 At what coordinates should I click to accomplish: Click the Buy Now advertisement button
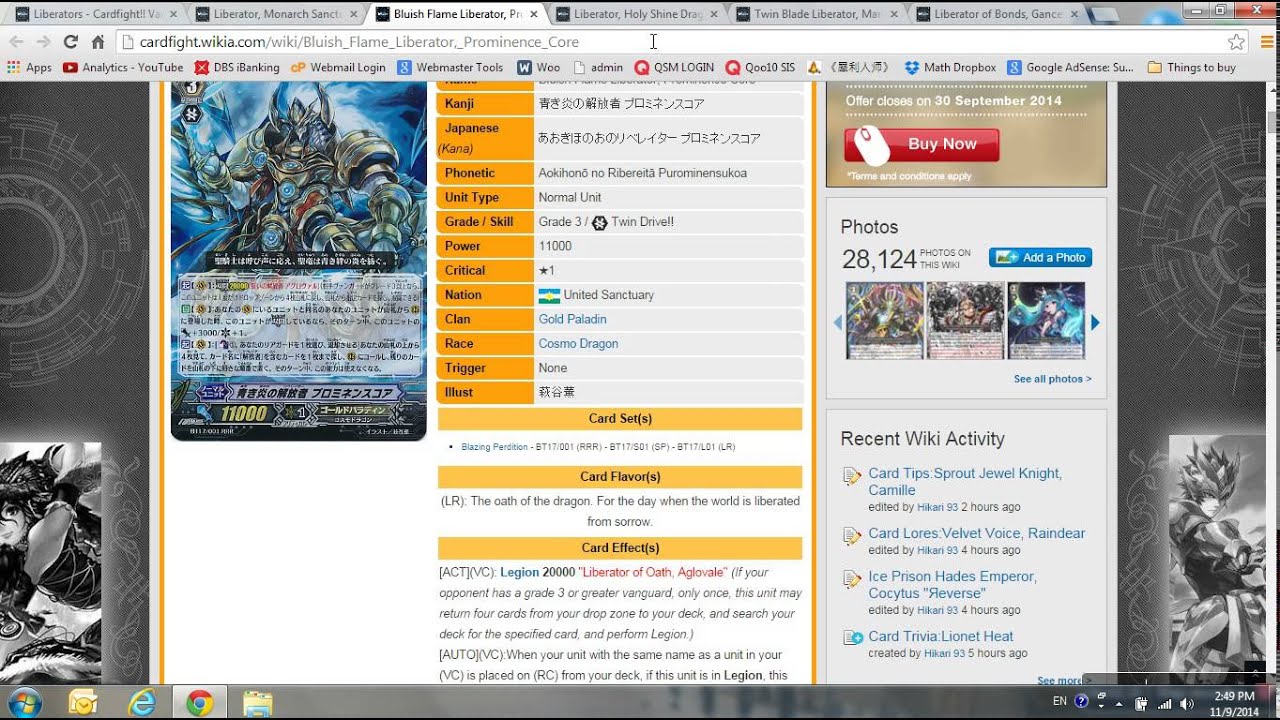click(x=921, y=144)
